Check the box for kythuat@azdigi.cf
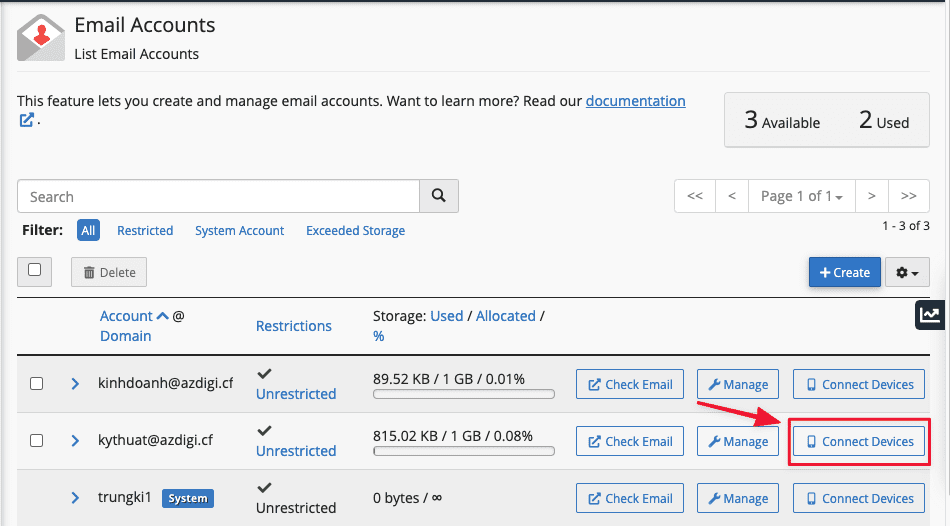The image size is (950, 526). point(37,441)
